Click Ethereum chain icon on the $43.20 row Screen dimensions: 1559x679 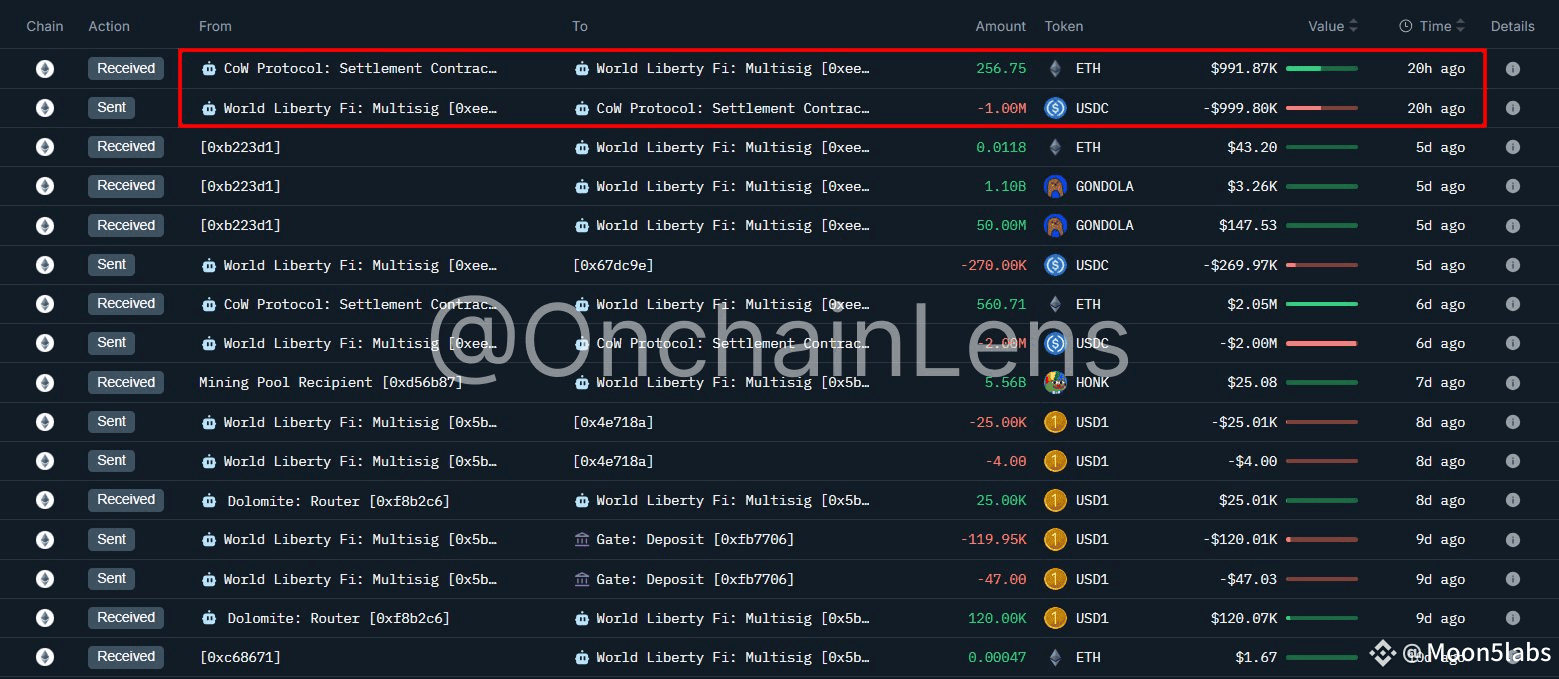pyautogui.click(x=45, y=147)
